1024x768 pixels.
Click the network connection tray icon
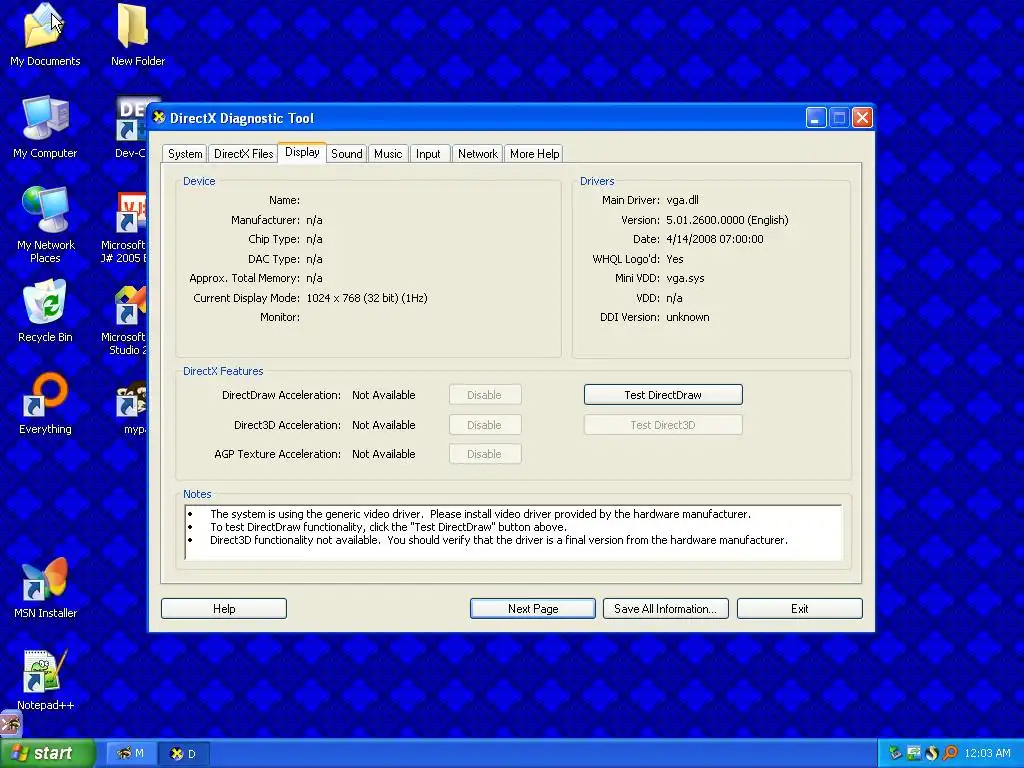click(914, 753)
